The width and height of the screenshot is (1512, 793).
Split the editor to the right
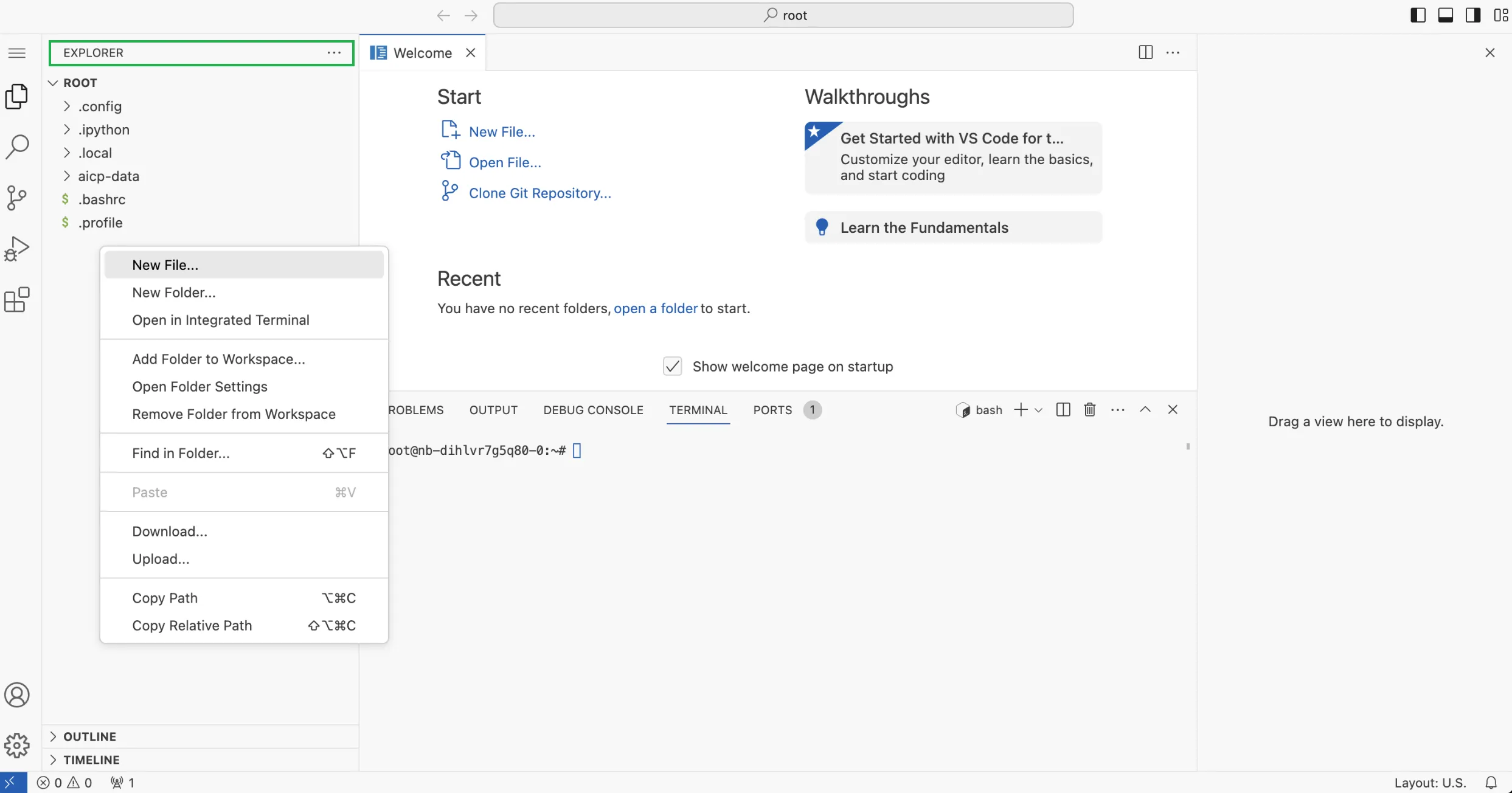[x=1145, y=52]
